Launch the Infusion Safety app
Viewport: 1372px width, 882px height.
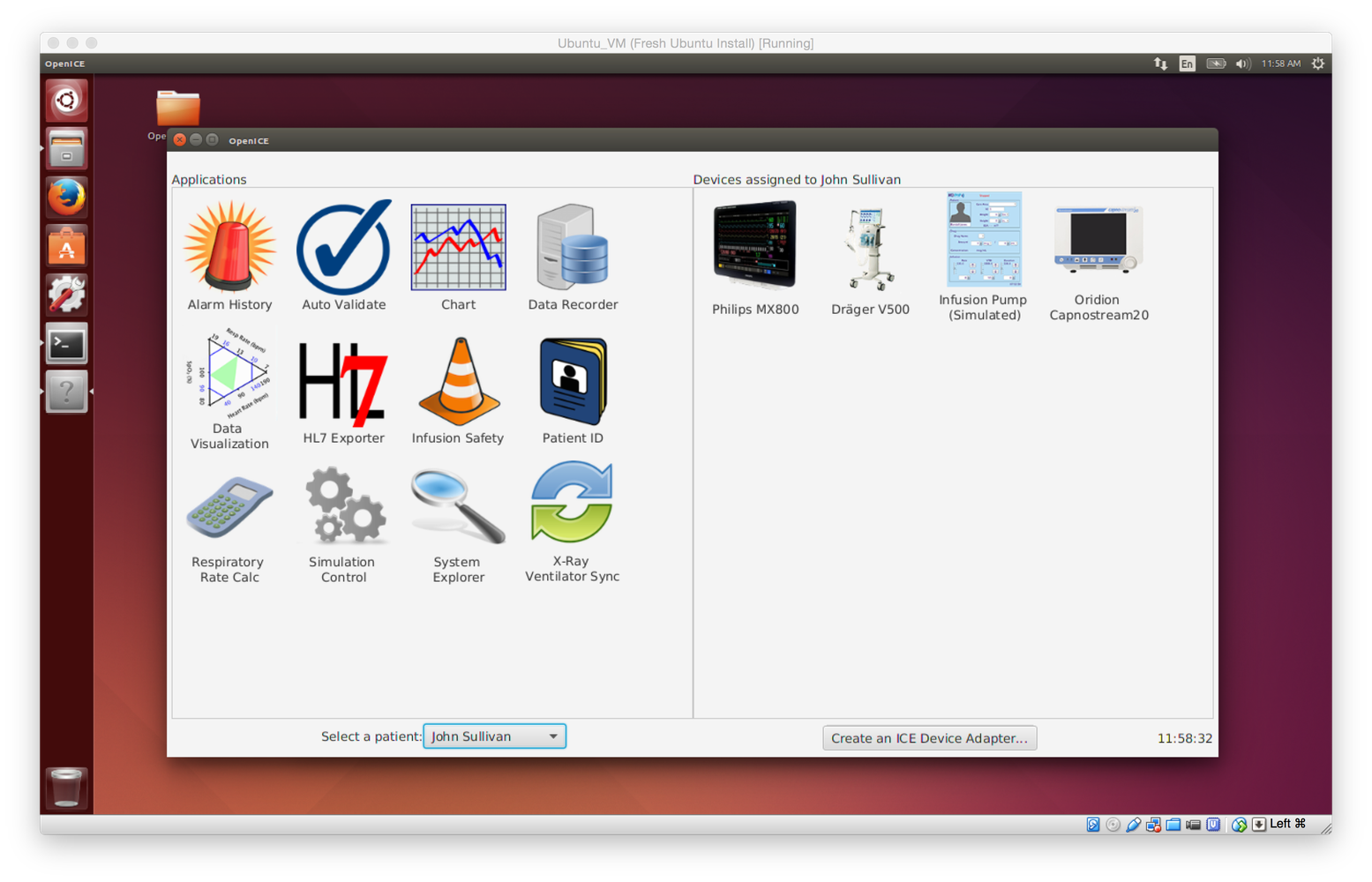[458, 391]
